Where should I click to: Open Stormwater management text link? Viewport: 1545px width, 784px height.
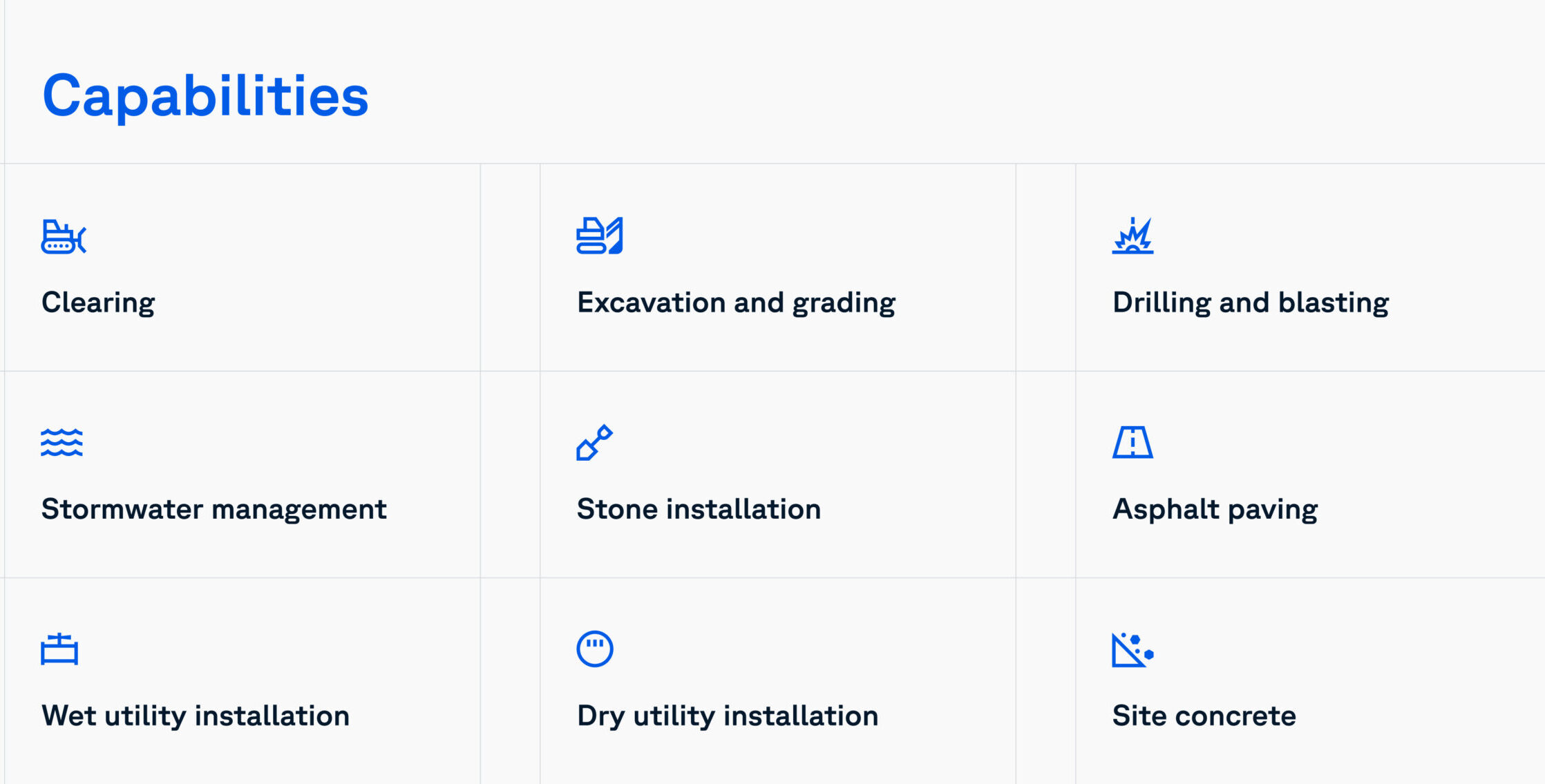pos(214,510)
